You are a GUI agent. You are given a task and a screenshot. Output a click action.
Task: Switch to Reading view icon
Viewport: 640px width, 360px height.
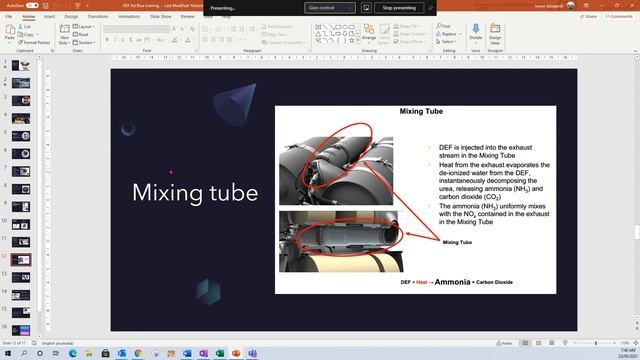click(551, 343)
